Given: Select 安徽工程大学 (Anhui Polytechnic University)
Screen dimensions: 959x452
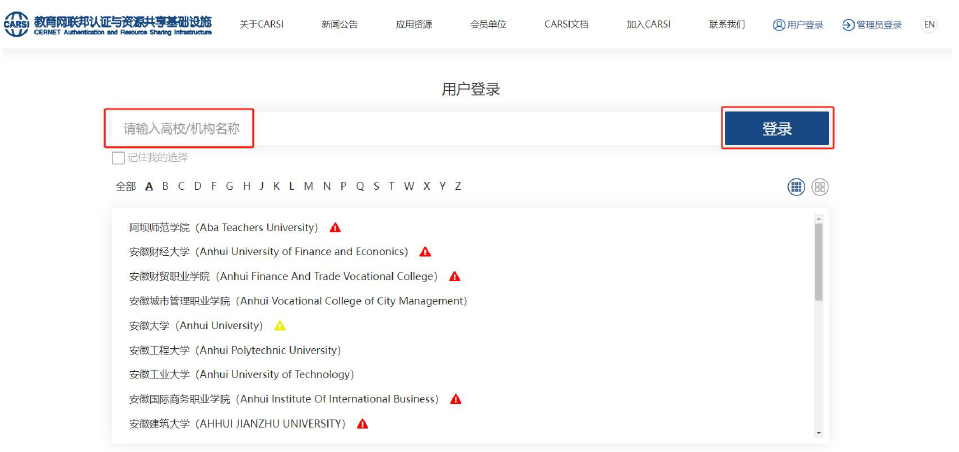Looking at the screenshot, I should (x=235, y=350).
